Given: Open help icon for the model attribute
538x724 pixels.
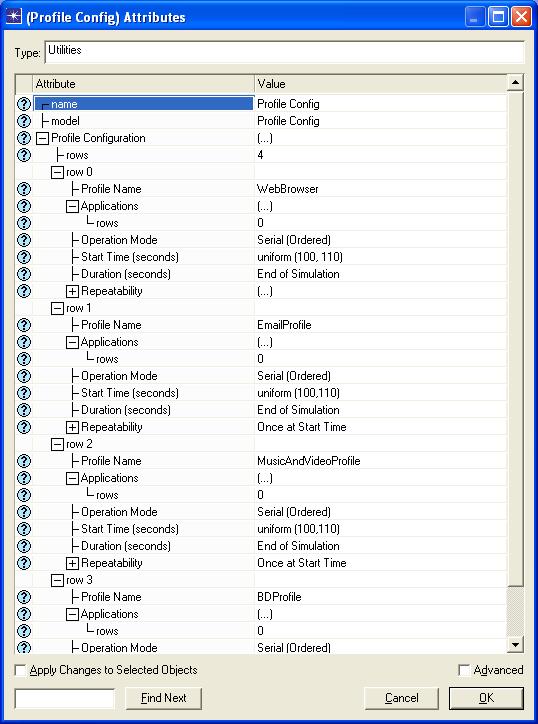Looking at the screenshot, I should (24, 121).
